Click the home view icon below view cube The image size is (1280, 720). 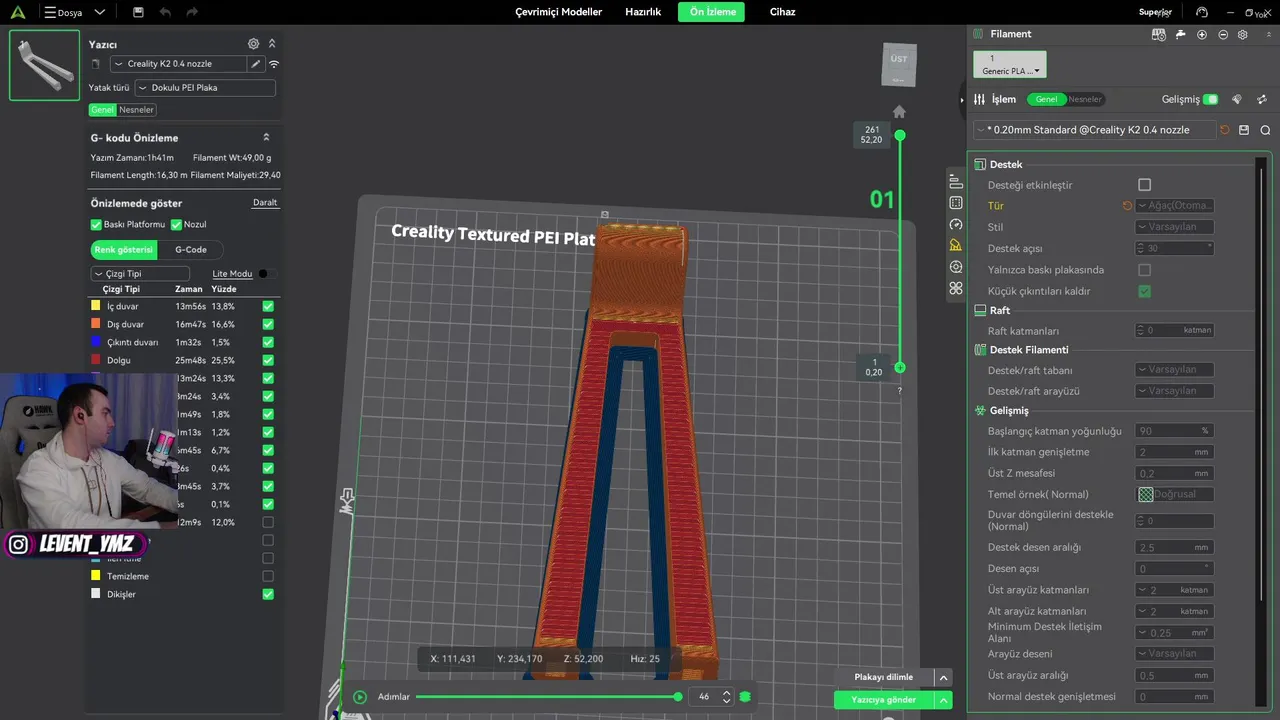(899, 112)
